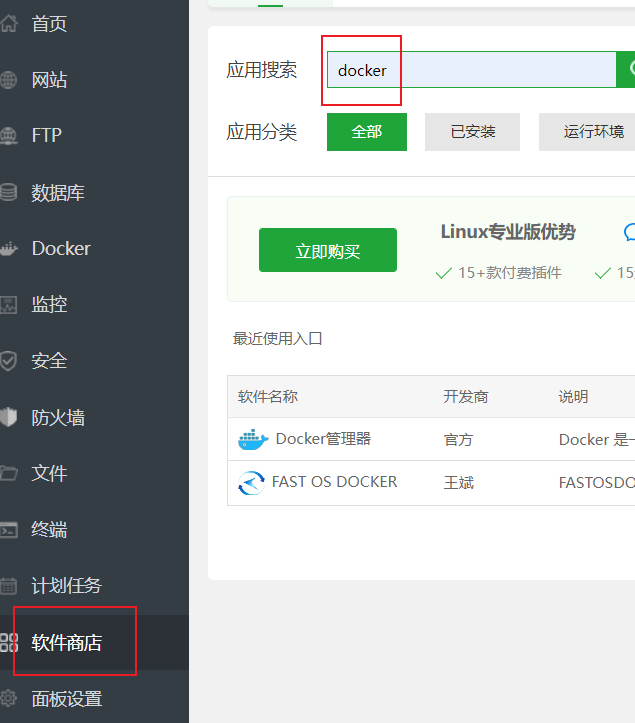The width and height of the screenshot is (635, 723).
Task: Open the 数据库 menu item
Action: [58, 193]
